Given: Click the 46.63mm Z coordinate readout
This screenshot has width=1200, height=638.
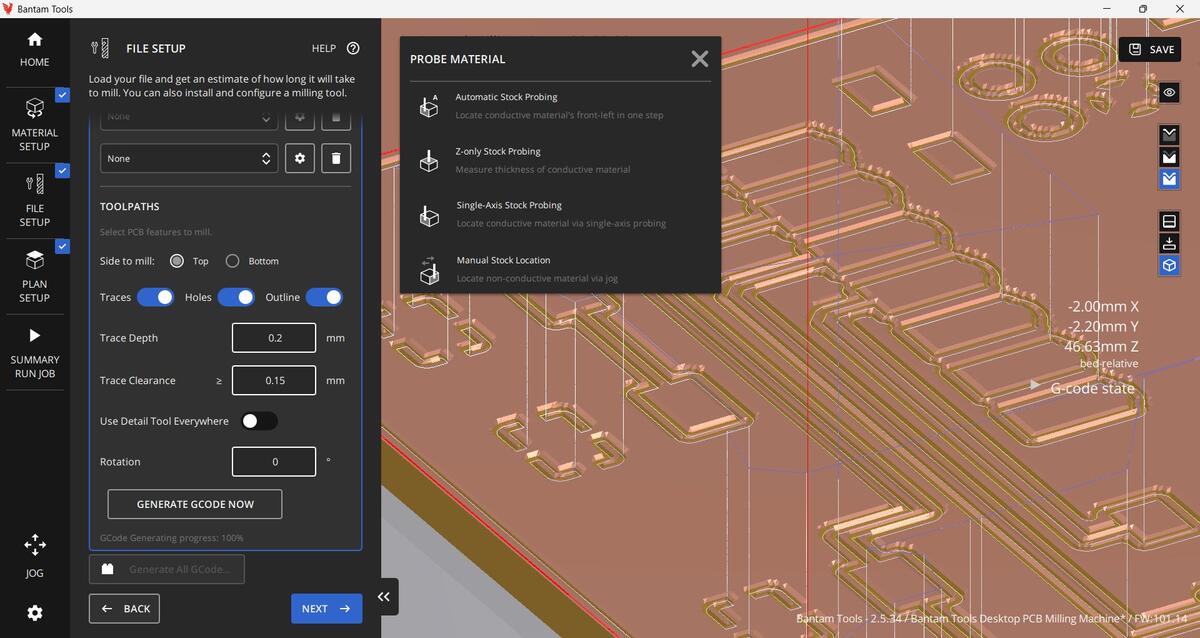Looking at the screenshot, I should pyautogui.click(x=1101, y=346).
